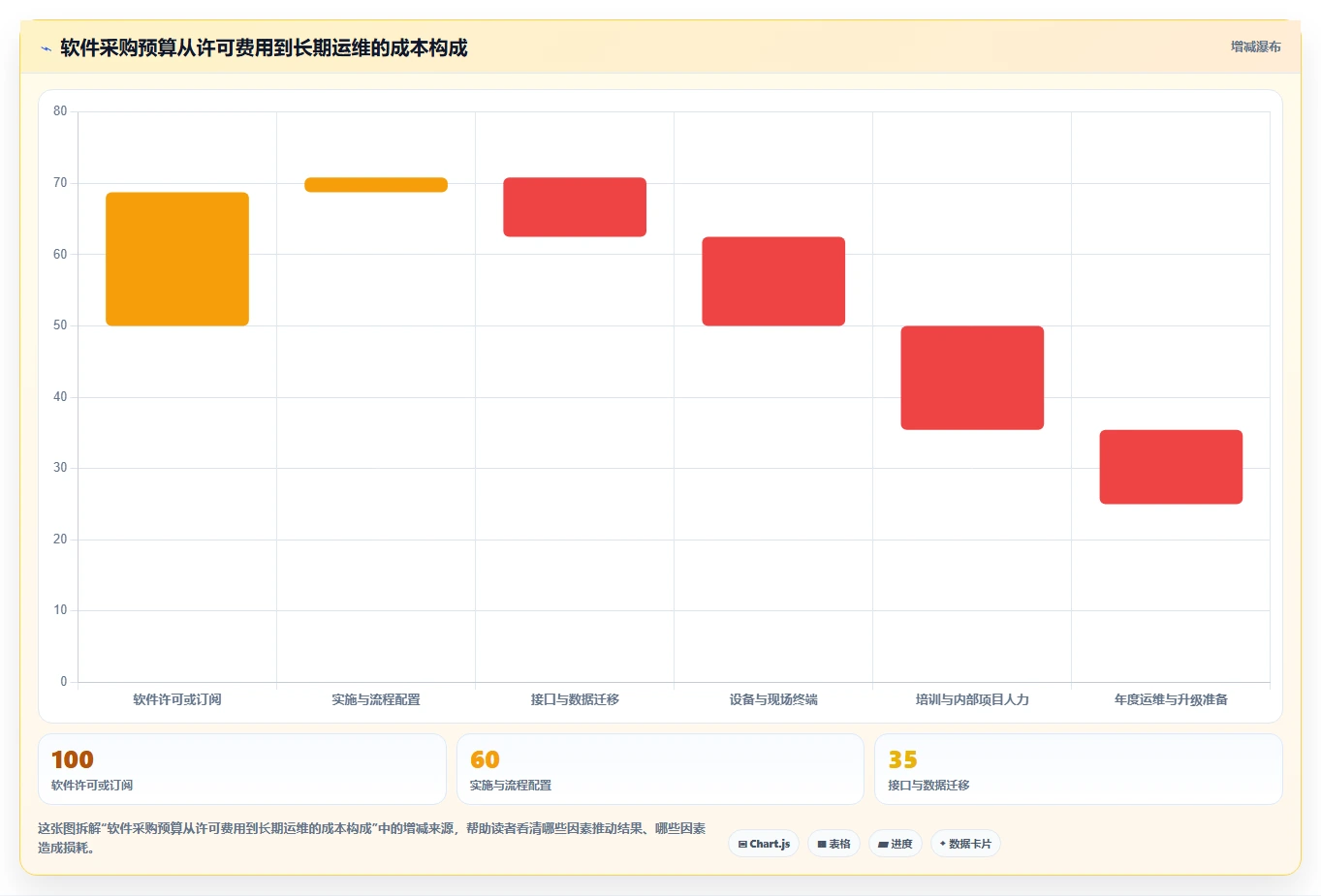Click the x-axis label 接口与数据迁移

tap(575, 699)
